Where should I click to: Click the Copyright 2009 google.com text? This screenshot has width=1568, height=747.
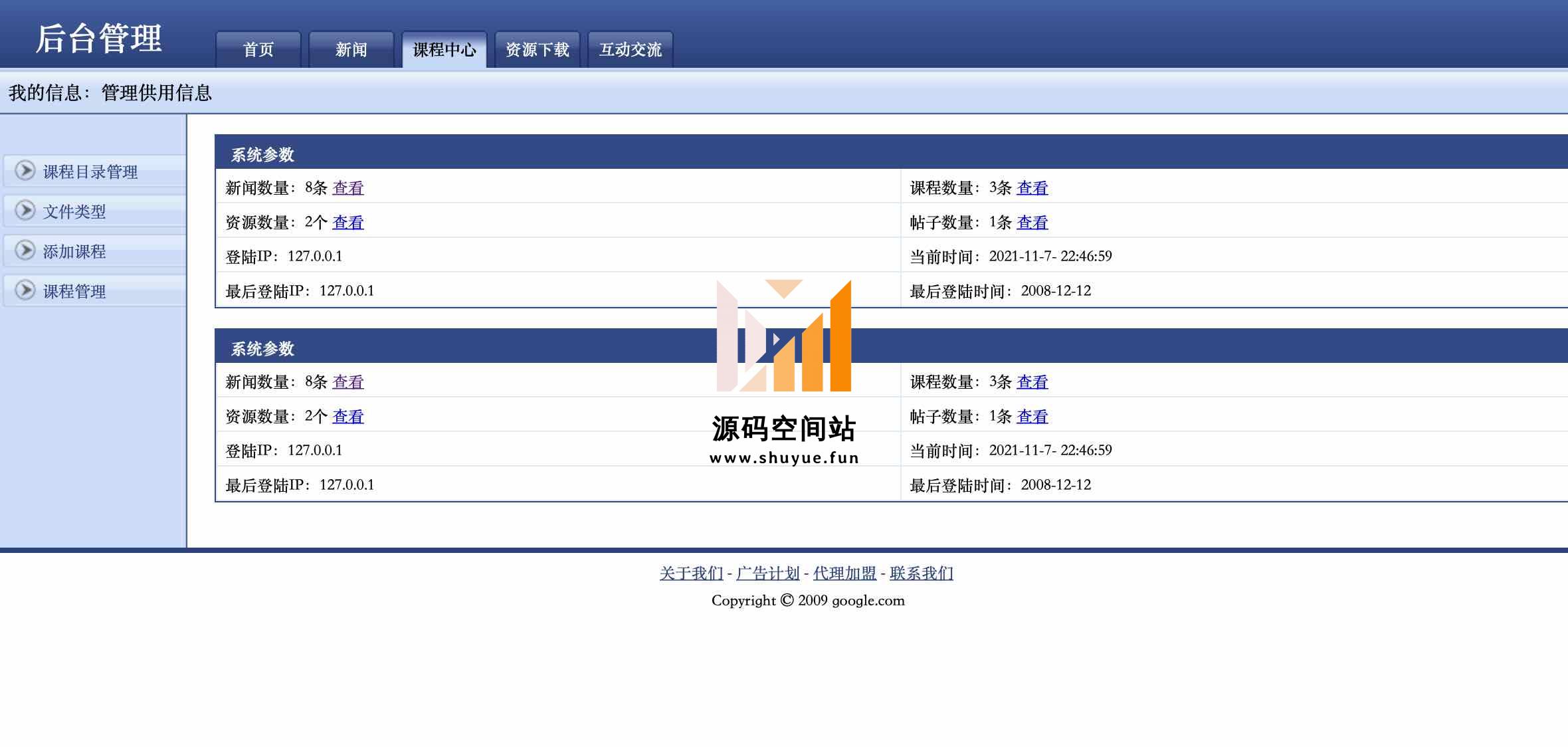tap(808, 600)
